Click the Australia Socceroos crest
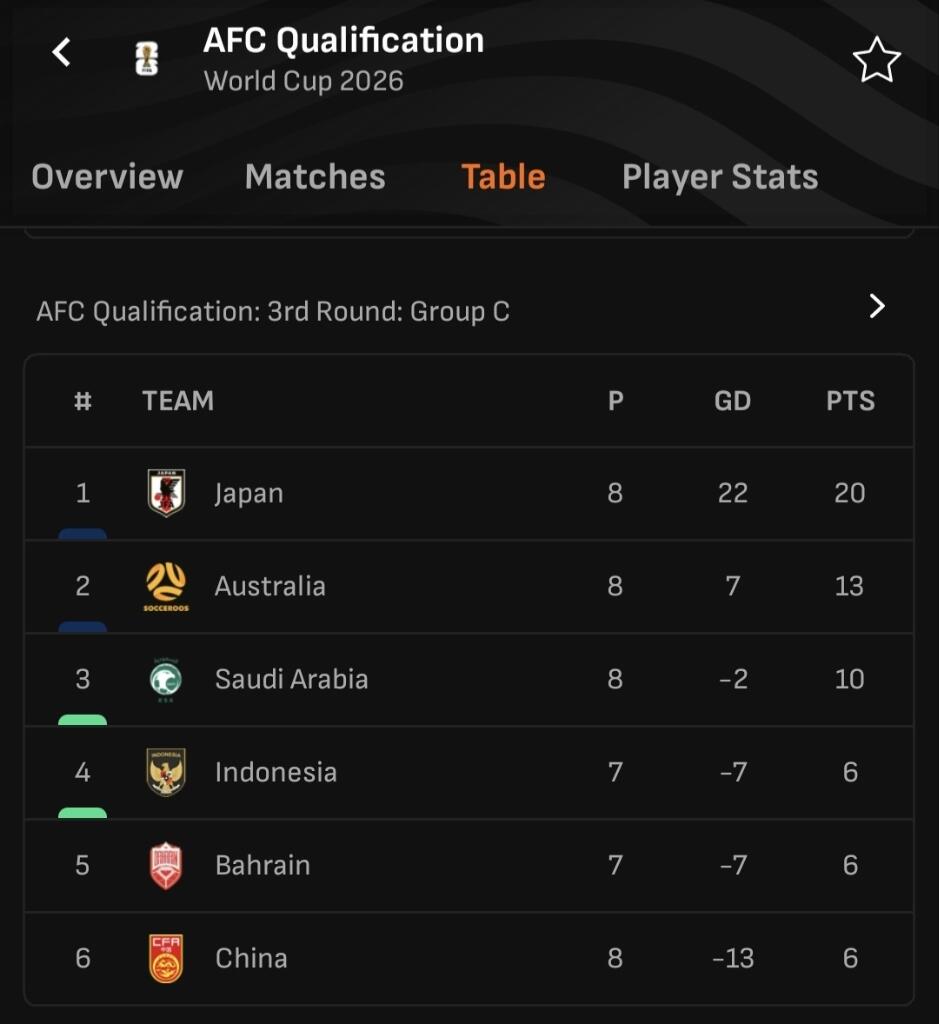The height and width of the screenshot is (1024, 939). tap(166, 586)
